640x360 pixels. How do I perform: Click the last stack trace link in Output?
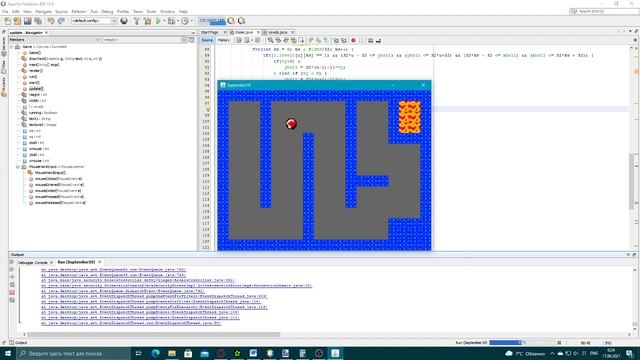click(x=131, y=323)
